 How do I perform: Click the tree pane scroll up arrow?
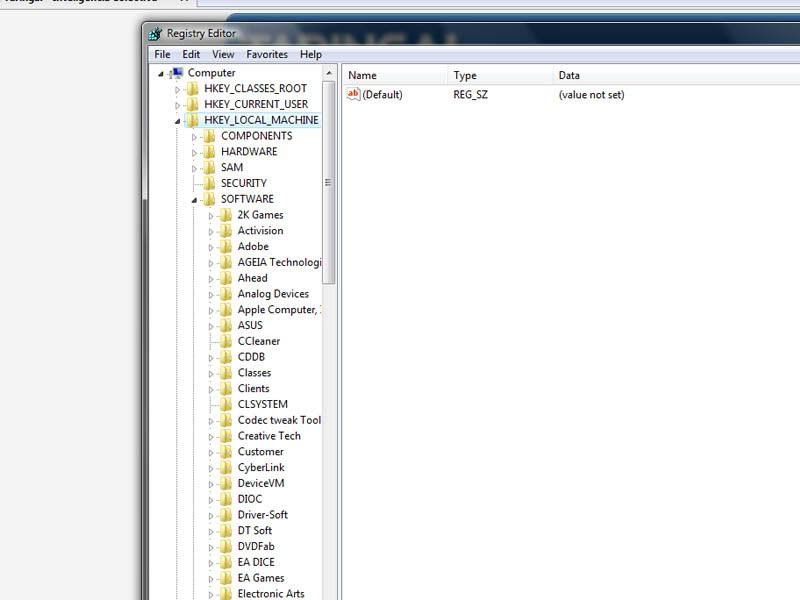[329, 73]
